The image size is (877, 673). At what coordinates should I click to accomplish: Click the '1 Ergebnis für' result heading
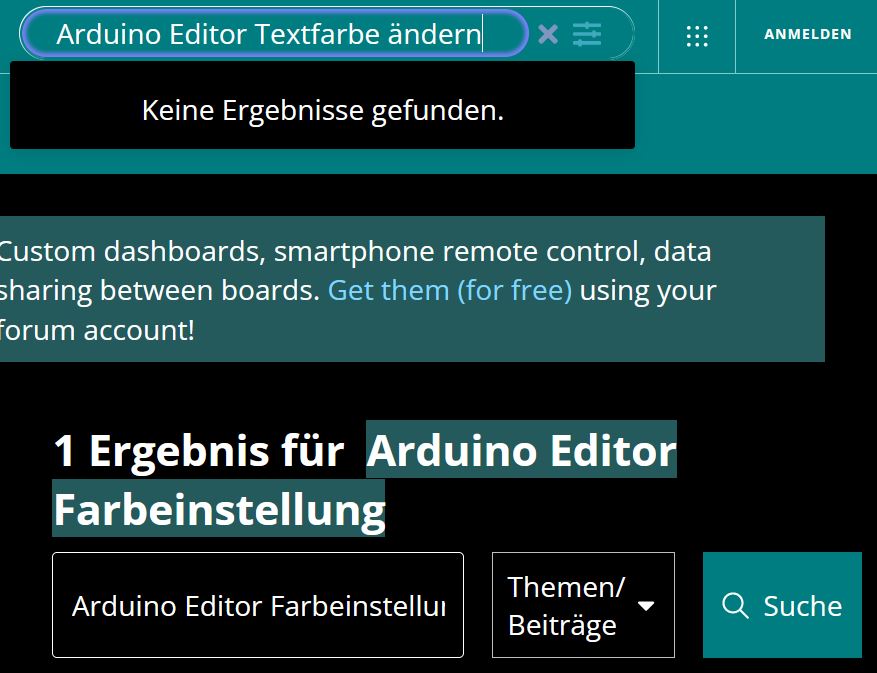coord(199,450)
